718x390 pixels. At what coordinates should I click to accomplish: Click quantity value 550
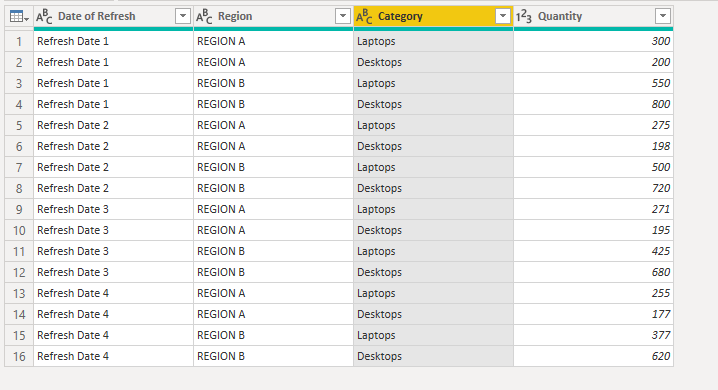click(661, 83)
